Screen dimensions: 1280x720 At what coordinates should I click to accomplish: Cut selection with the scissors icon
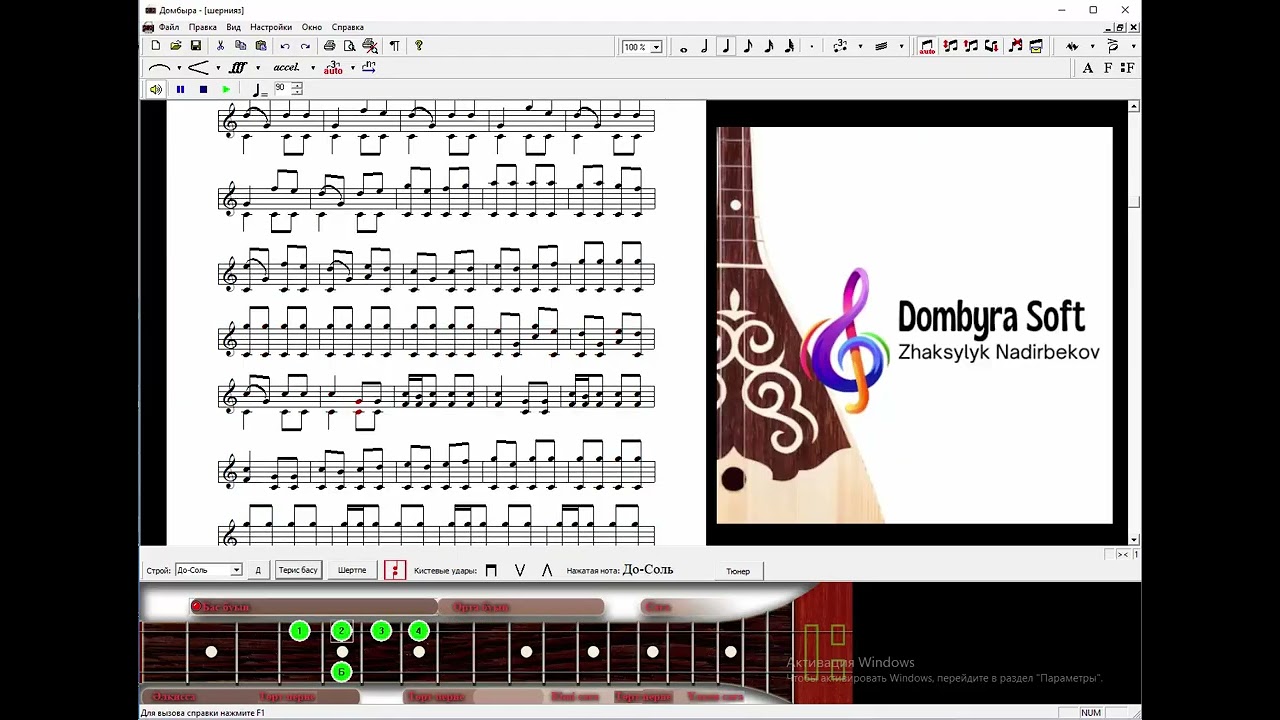point(221,46)
